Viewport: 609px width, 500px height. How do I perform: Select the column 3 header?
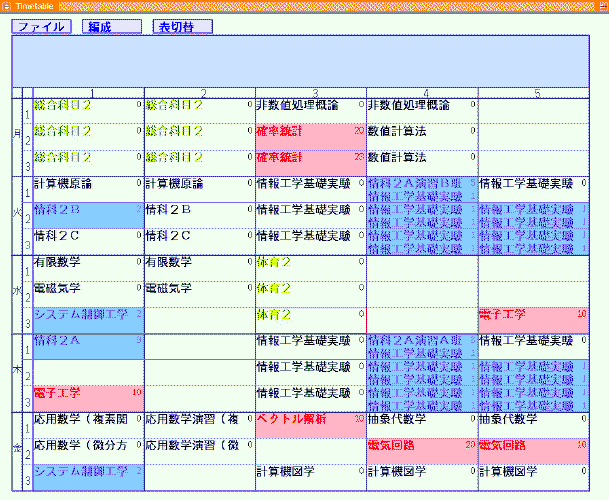point(311,93)
